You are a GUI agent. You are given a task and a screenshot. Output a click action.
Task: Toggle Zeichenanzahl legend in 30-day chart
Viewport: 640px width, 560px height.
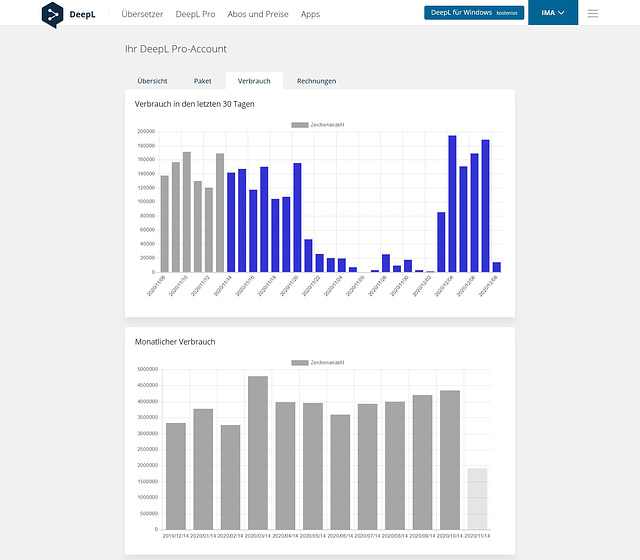pyautogui.click(x=318, y=125)
